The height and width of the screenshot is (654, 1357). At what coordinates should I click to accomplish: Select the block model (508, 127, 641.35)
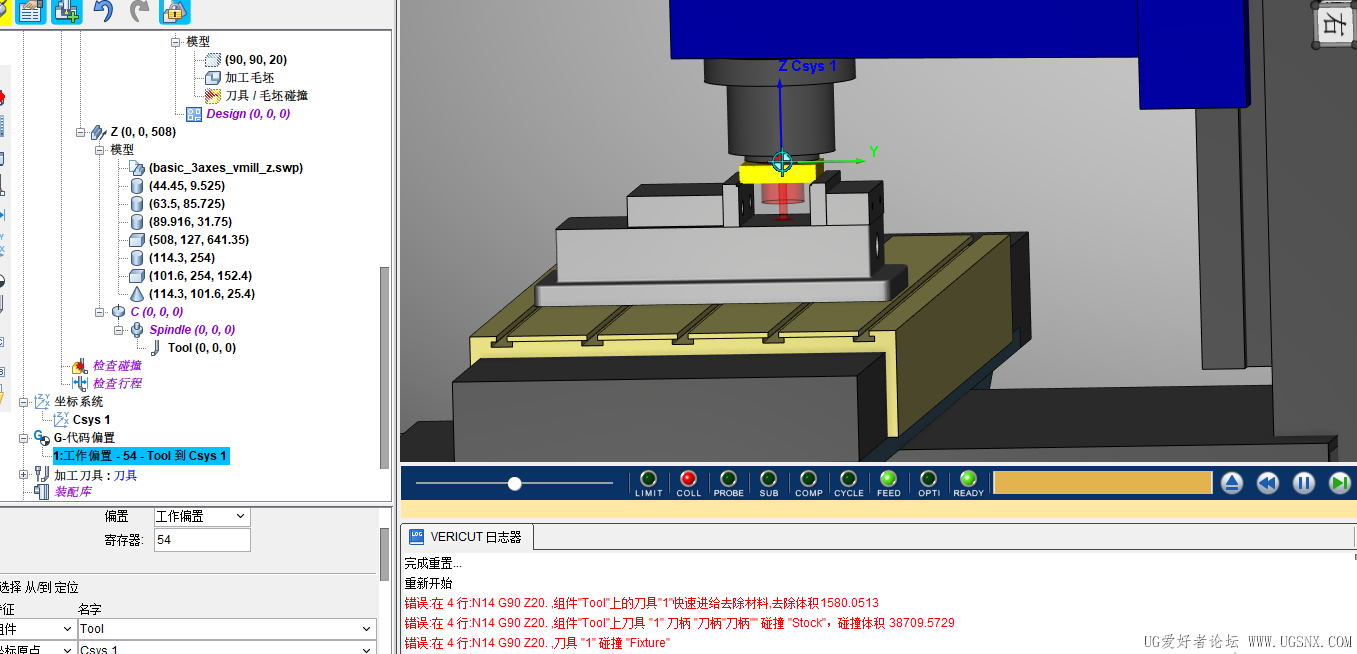click(x=198, y=240)
